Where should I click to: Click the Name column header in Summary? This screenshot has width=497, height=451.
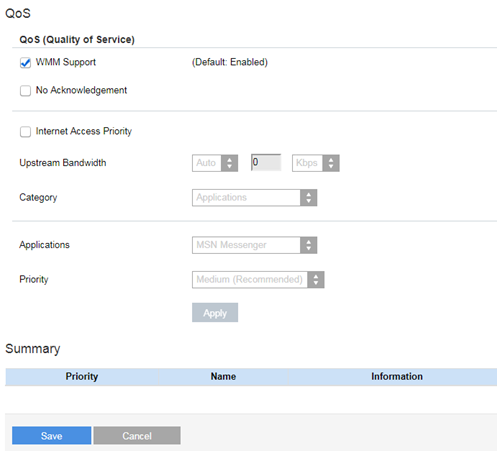point(223,377)
